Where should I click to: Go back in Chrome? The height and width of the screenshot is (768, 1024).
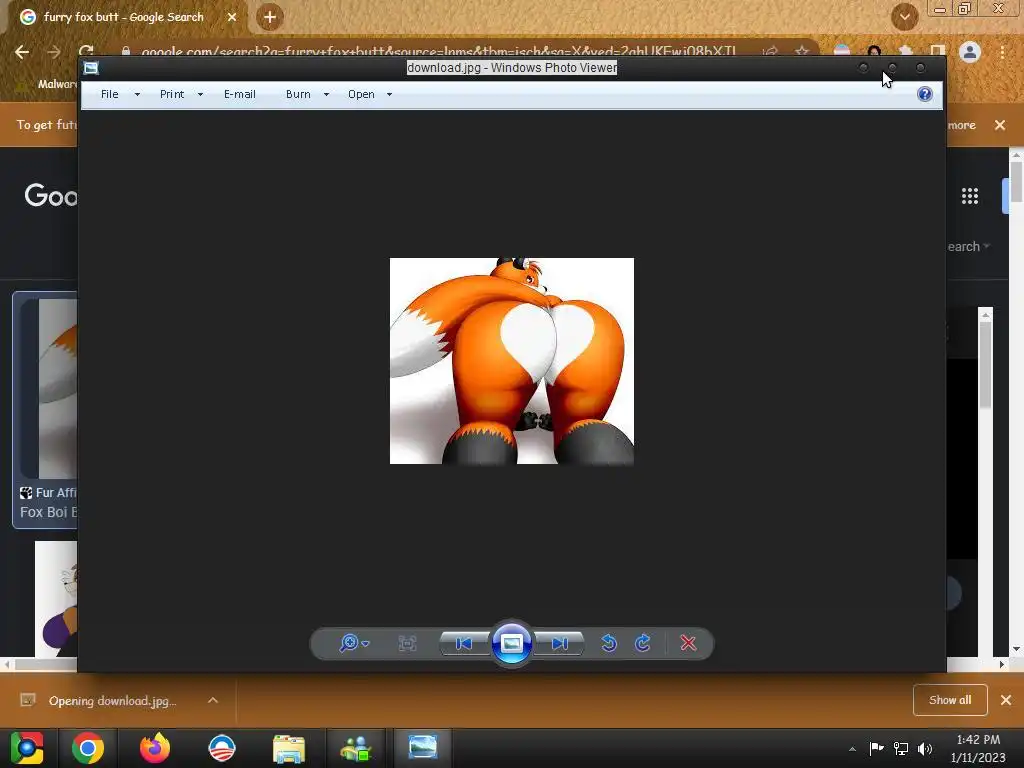22,52
